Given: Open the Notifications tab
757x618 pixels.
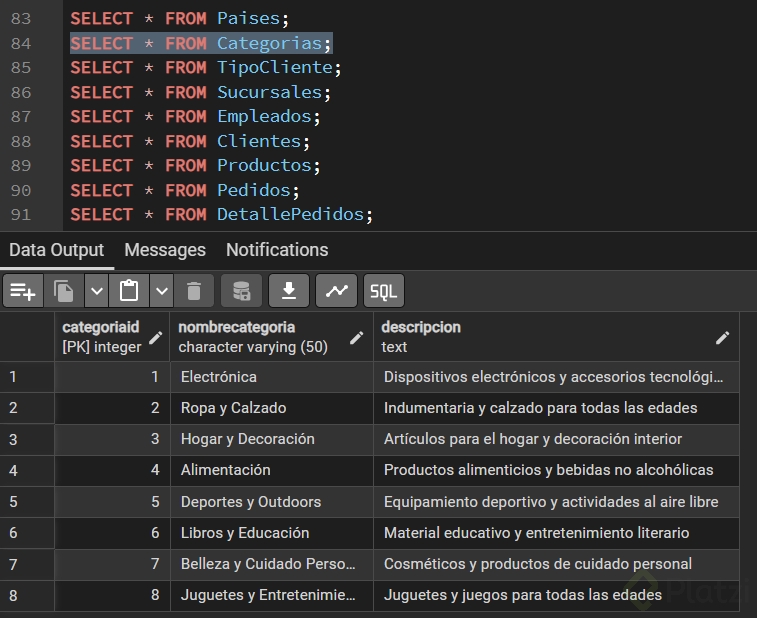Looking at the screenshot, I should point(277,250).
